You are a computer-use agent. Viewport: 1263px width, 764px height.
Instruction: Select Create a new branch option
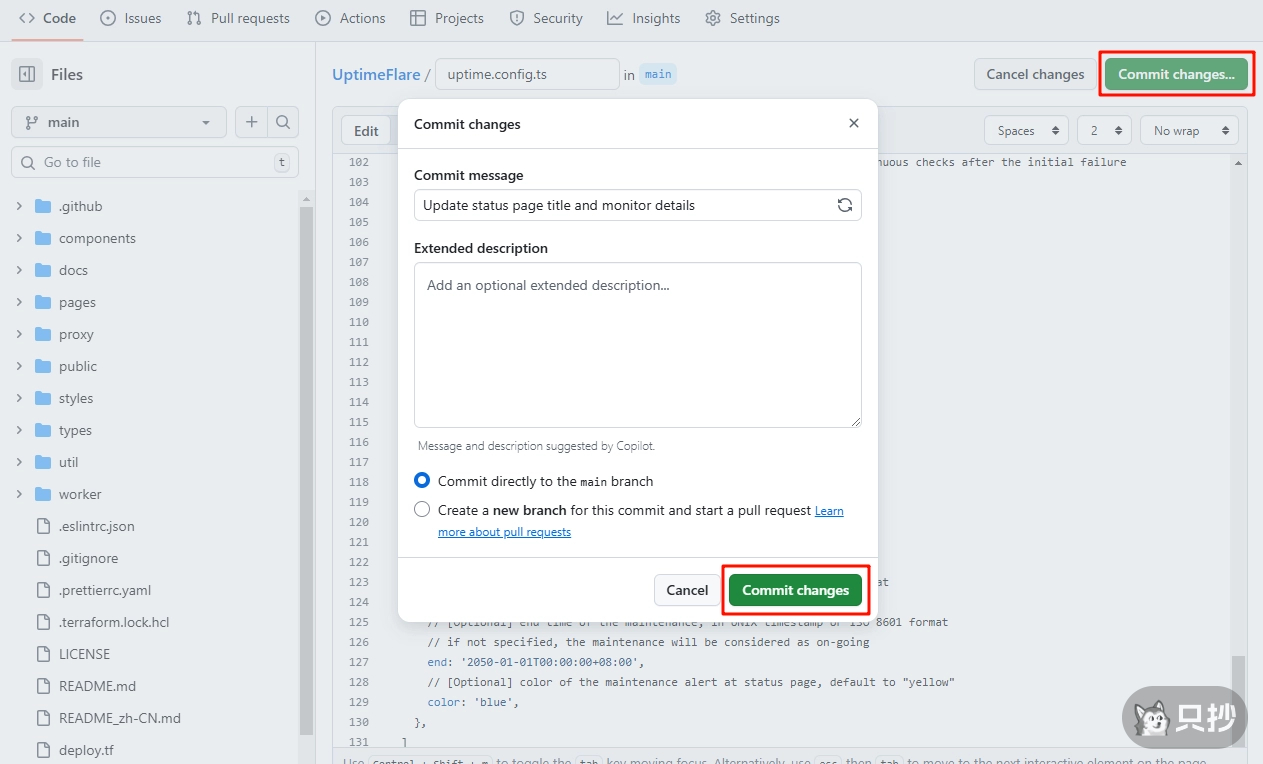pos(422,510)
